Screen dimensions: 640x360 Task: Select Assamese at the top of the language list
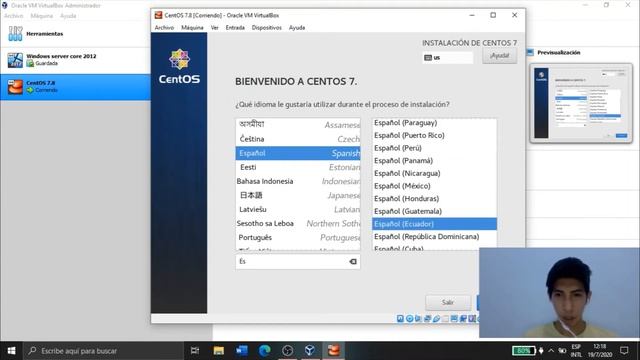point(298,125)
